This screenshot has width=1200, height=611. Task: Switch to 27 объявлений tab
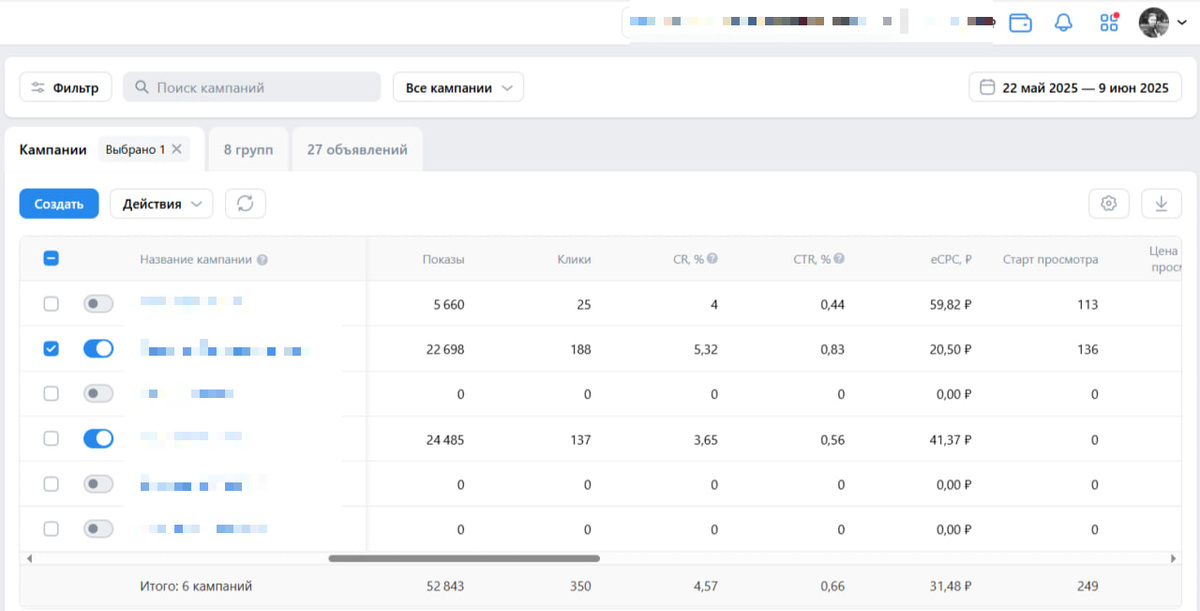tap(357, 149)
